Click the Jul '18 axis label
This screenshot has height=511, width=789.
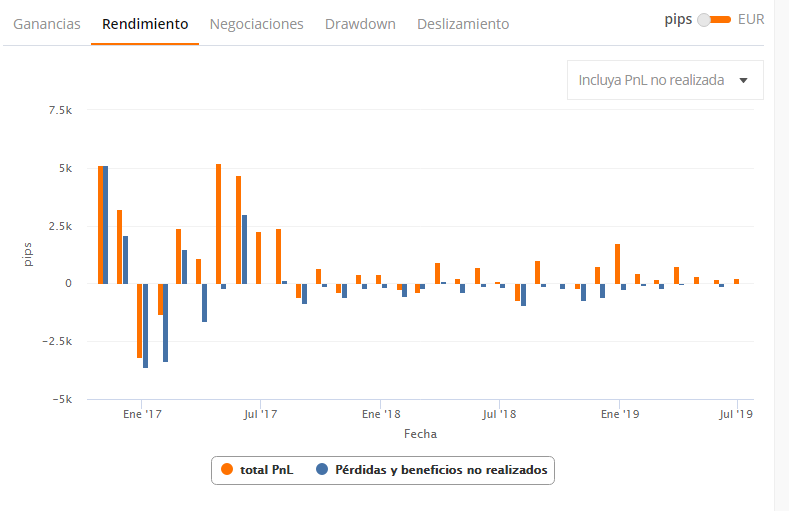(x=499, y=414)
